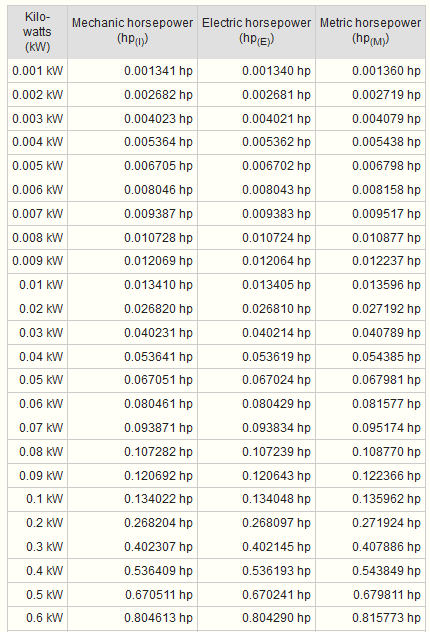Click the Metric horsepower column header
The height and width of the screenshot is (632, 430).
(370, 32)
